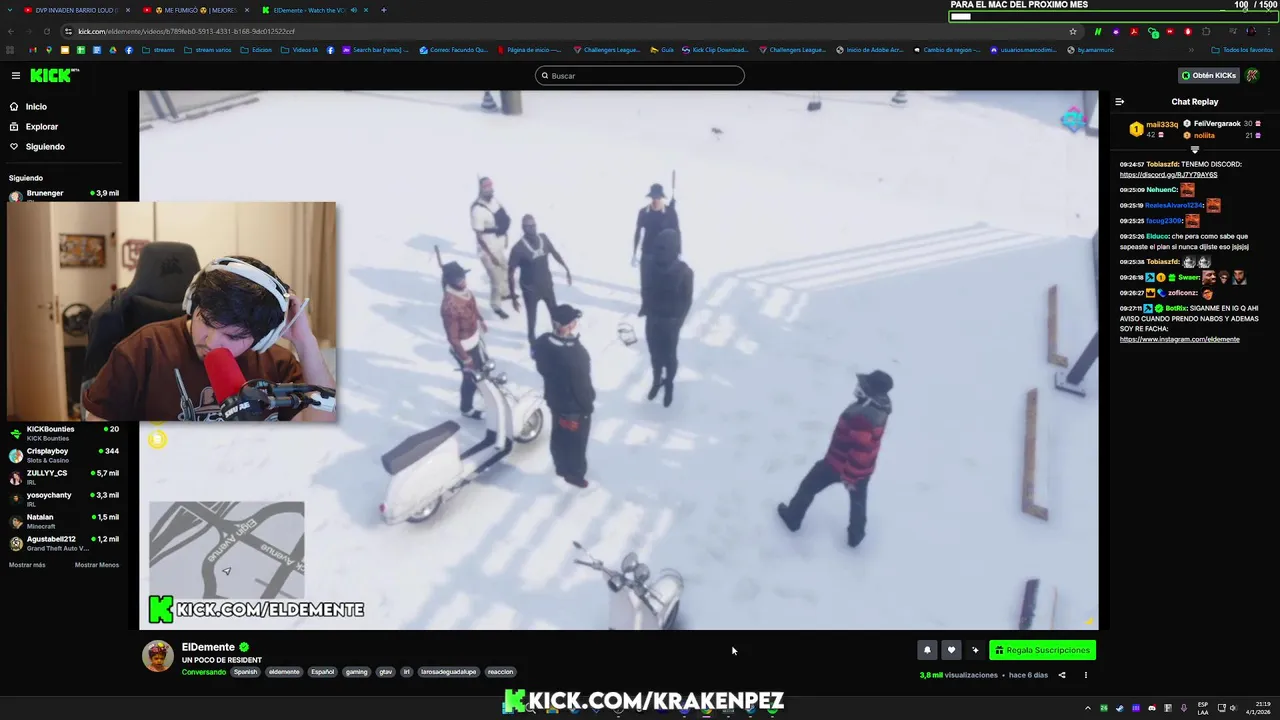Toggle notification bell for channel

click(927, 650)
